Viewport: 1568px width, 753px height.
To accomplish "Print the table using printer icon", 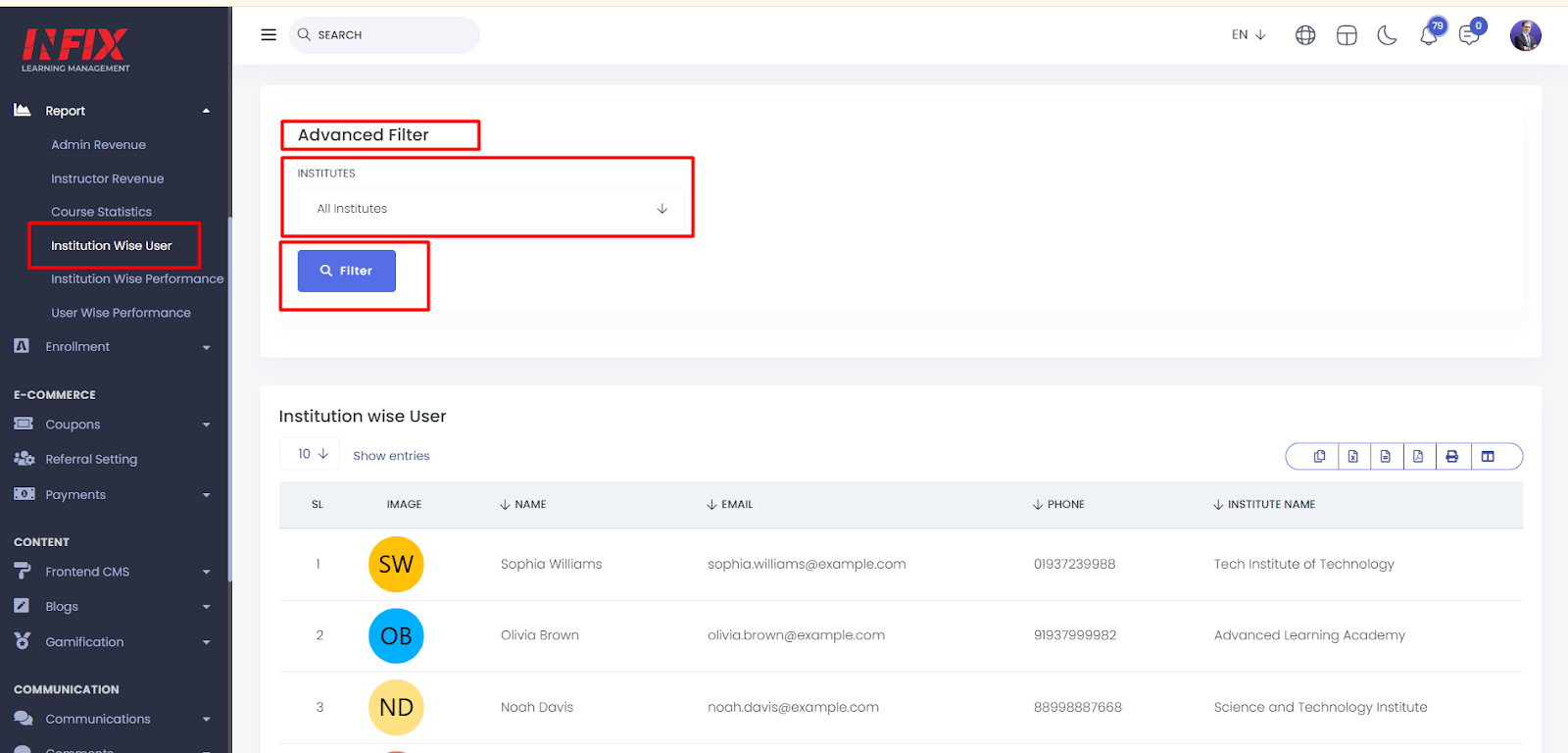I will [1452, 456].
